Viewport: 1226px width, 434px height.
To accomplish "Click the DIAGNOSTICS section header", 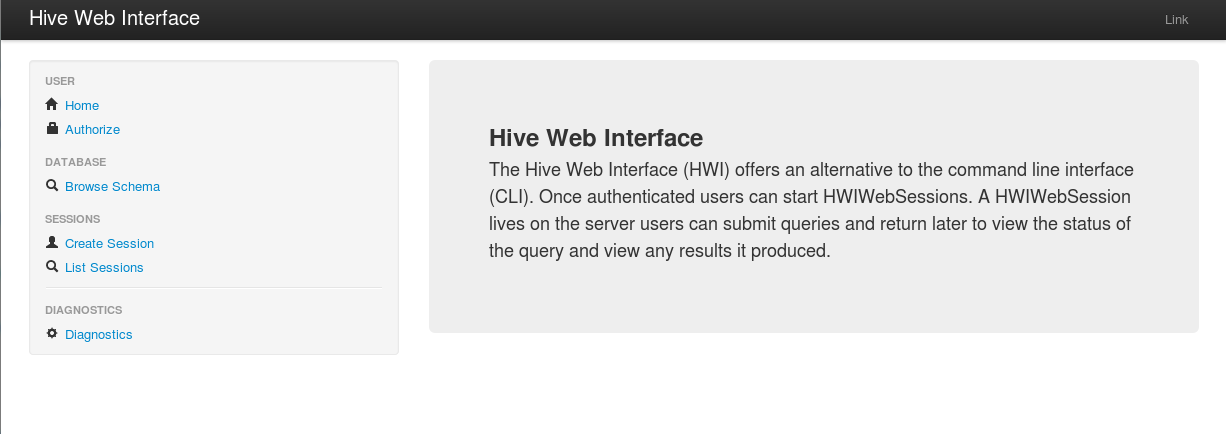I will (83, 310).
